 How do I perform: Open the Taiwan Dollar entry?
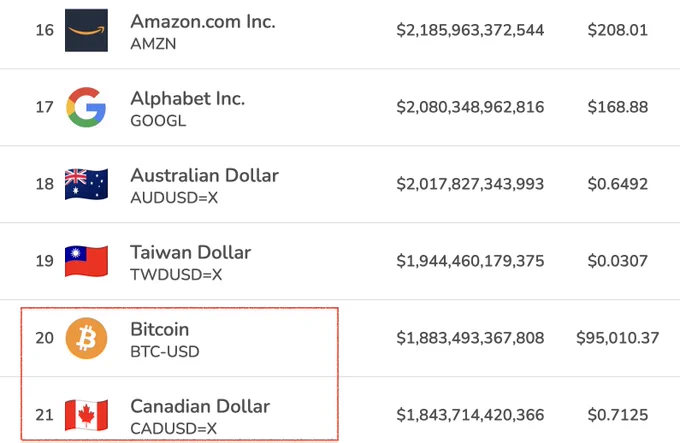[x=191, y=252]
